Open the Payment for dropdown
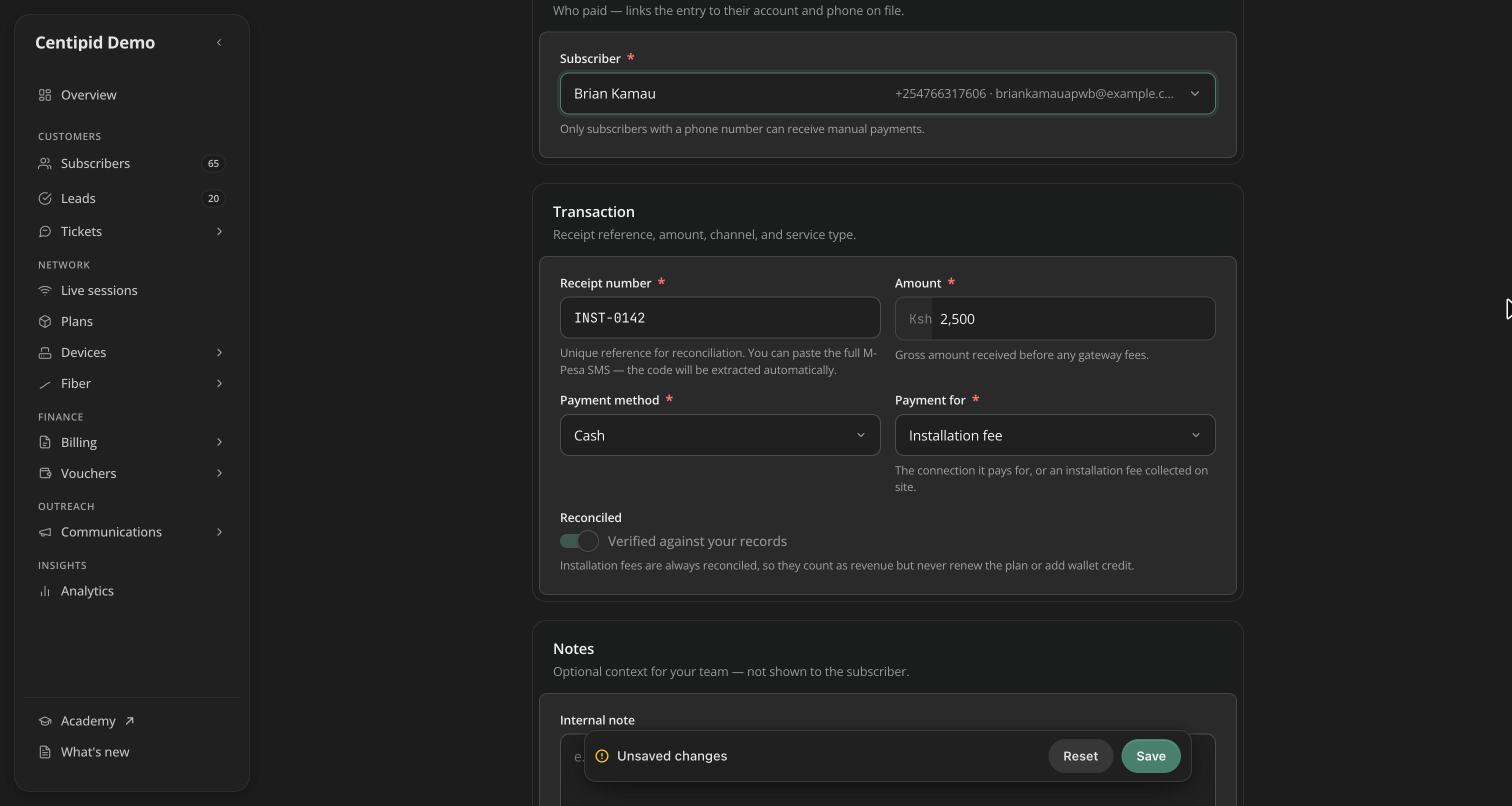 coord(1055,435)
